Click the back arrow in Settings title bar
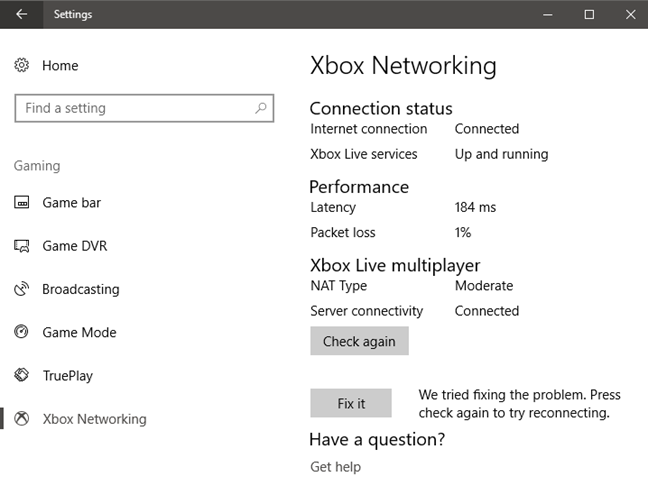648x504 pixels. [x=21, y=14]
